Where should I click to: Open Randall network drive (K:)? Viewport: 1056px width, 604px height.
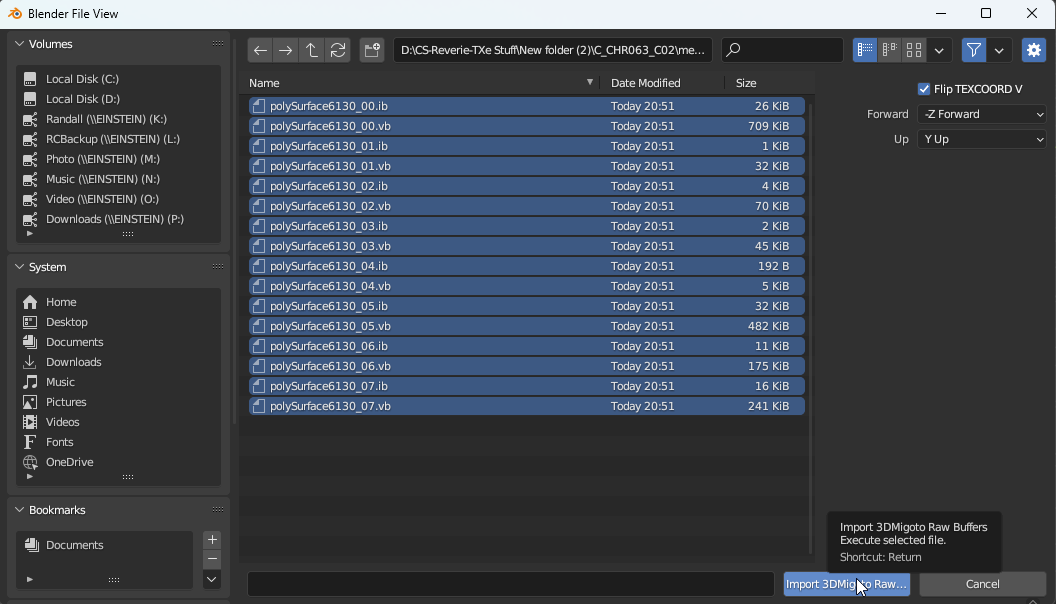click(119, 119)
